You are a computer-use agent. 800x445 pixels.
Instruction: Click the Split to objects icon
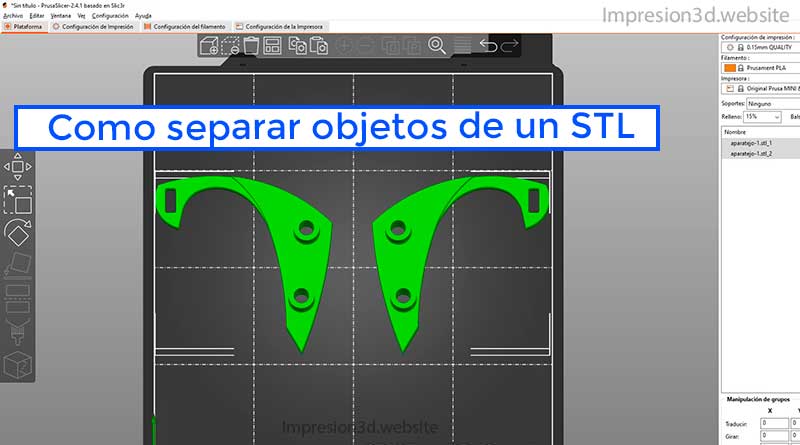point(391,46)
